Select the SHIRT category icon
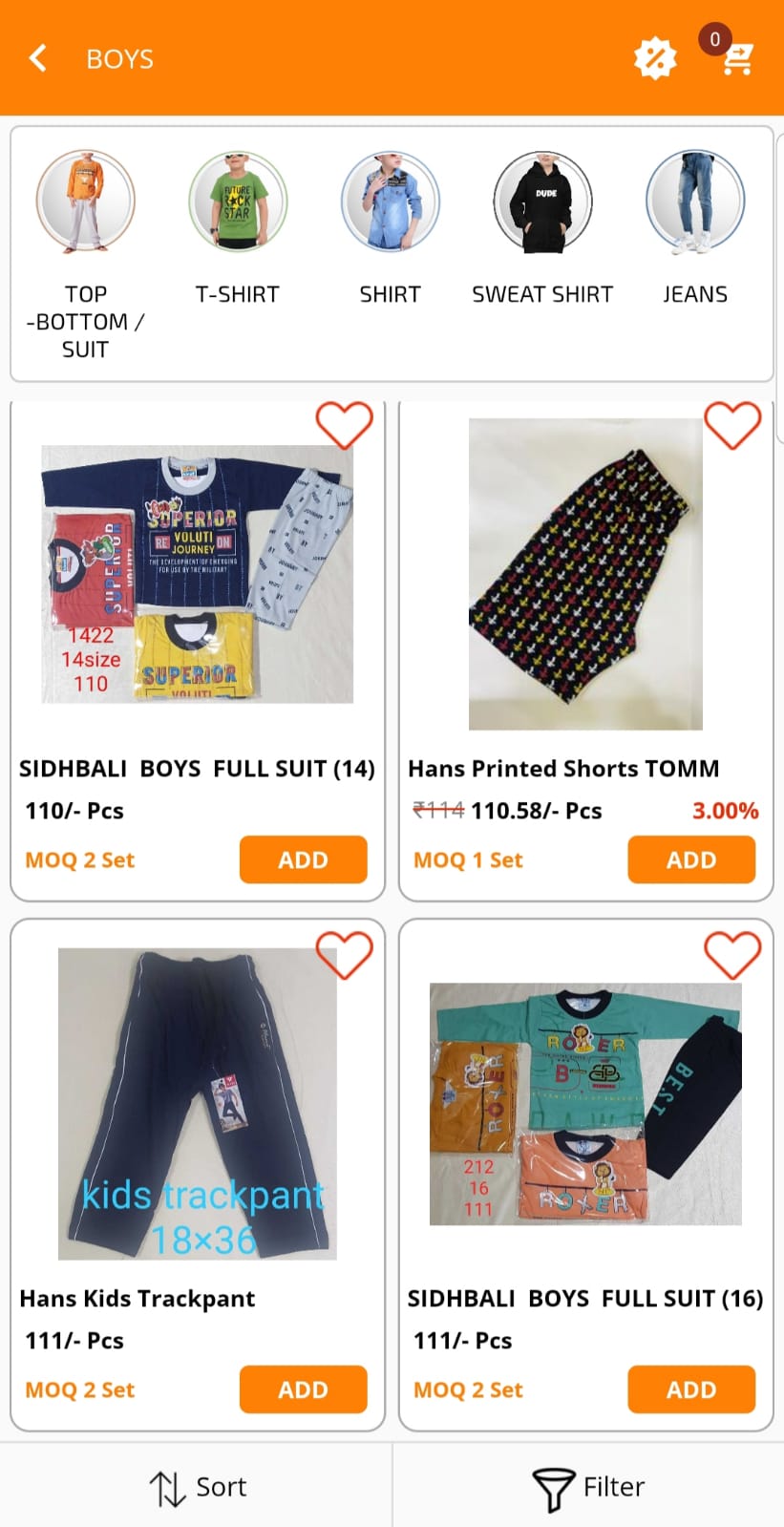This screenshot has width=784, height=1527. click(x=391, y=201)
